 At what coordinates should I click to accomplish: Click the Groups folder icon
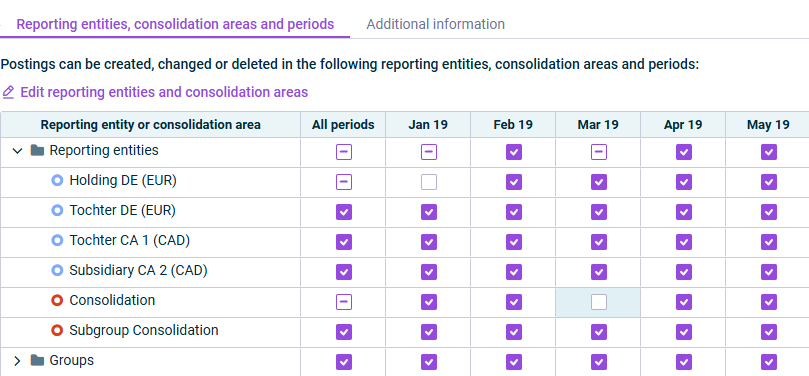(37, 360)
